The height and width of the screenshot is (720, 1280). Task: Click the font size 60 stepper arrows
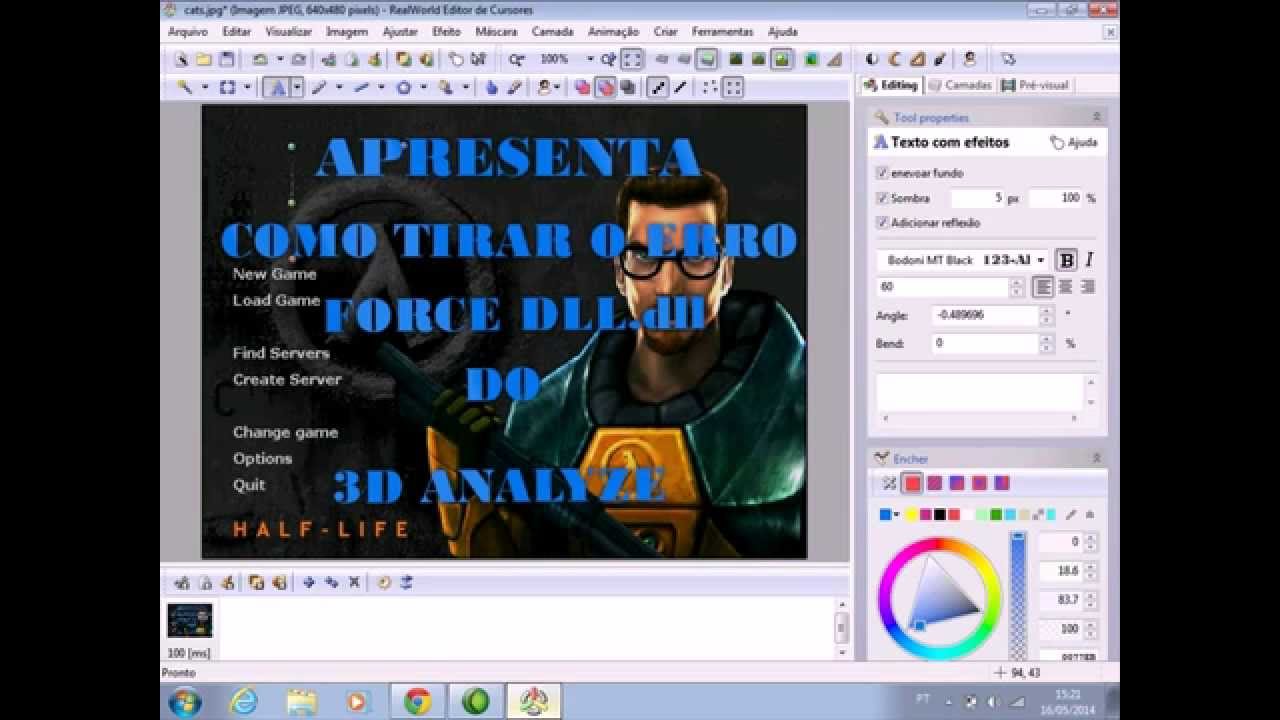point(1017,287)
